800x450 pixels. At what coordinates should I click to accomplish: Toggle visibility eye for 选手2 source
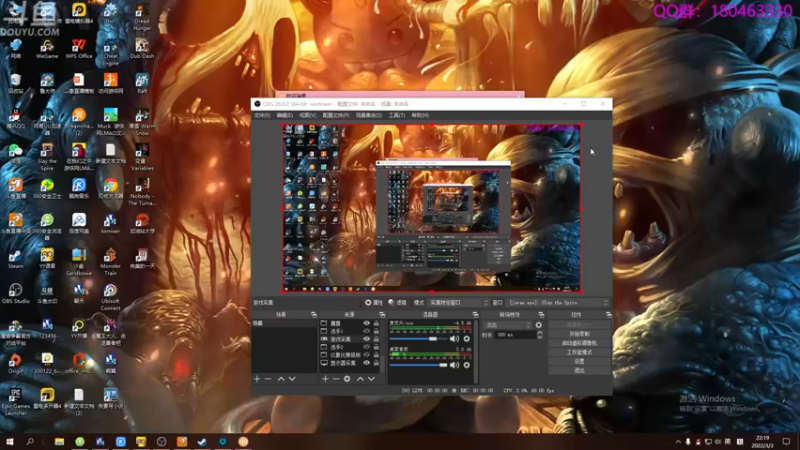click(366, 347)
